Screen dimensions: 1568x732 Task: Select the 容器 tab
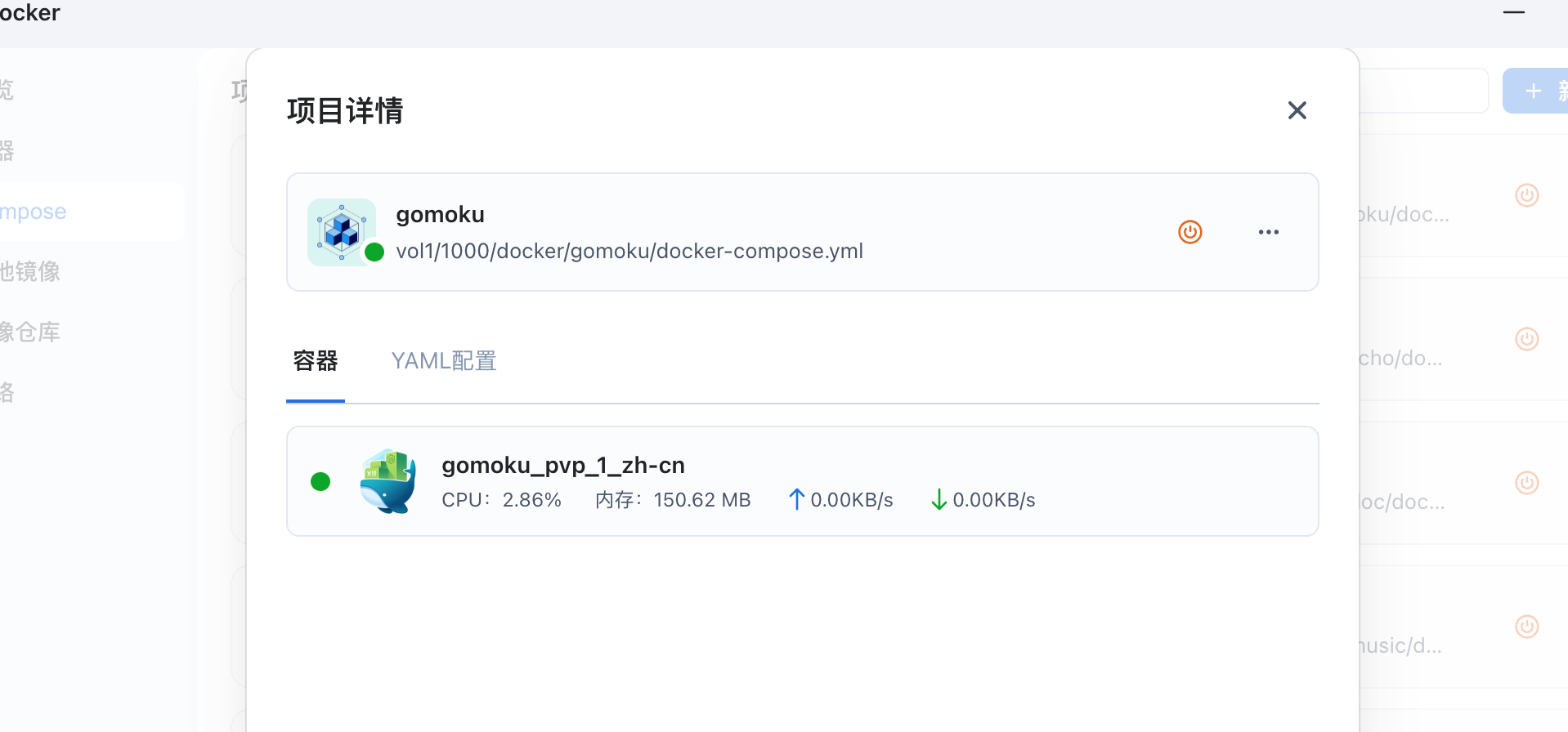(316, 361)
